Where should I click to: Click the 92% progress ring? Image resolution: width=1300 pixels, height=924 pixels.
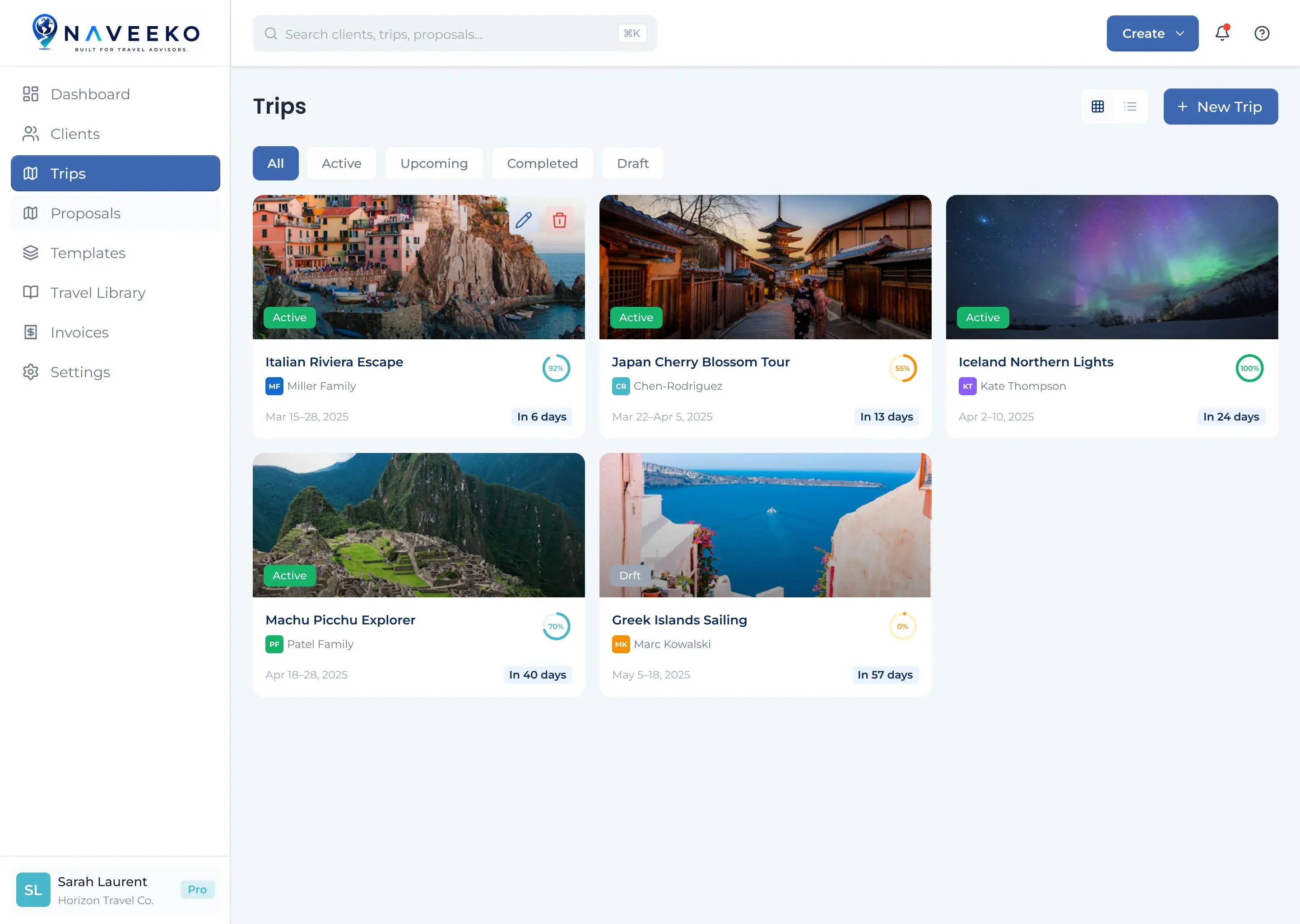point(556,368)
